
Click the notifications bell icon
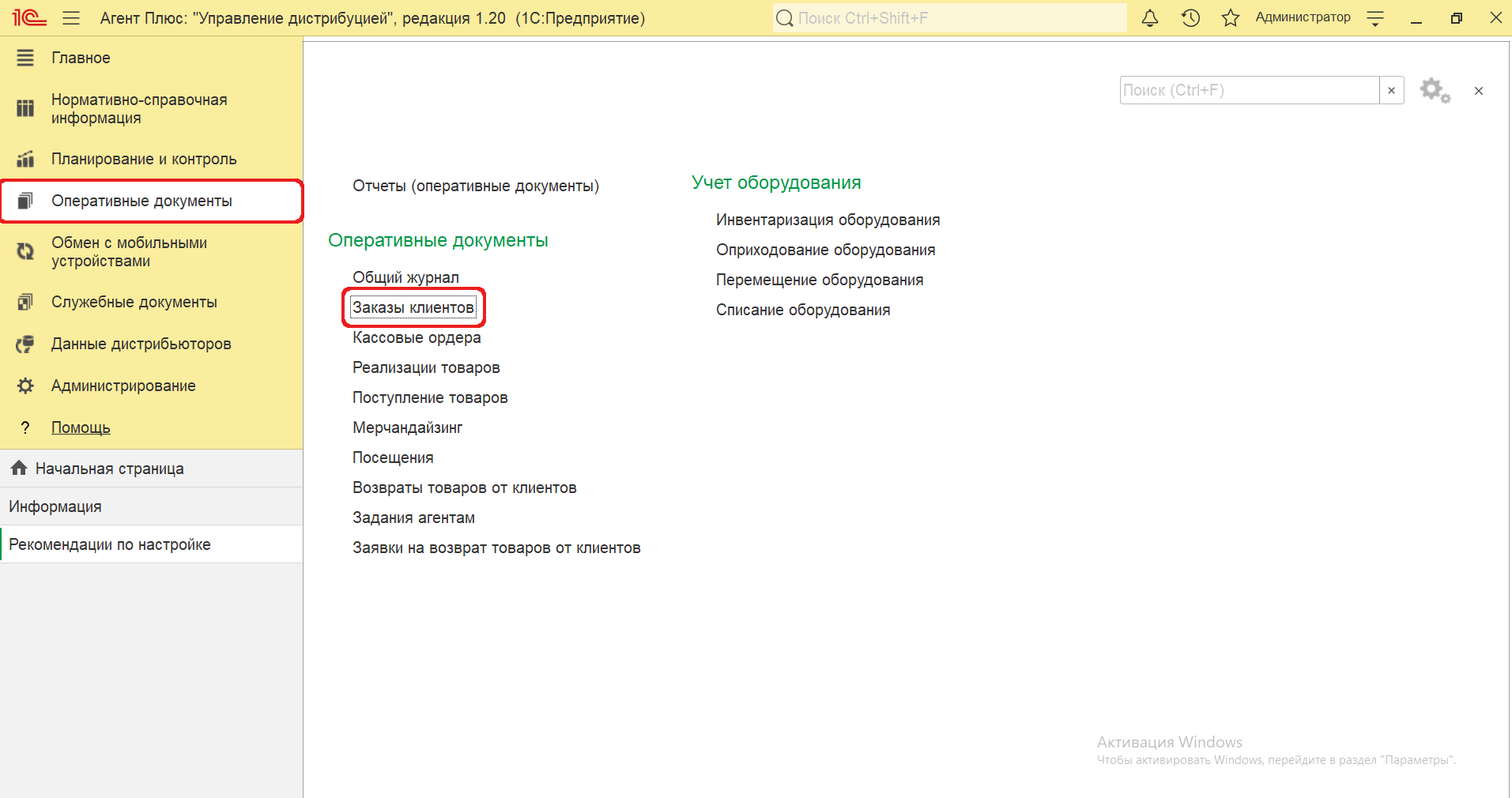[1150, 18]
